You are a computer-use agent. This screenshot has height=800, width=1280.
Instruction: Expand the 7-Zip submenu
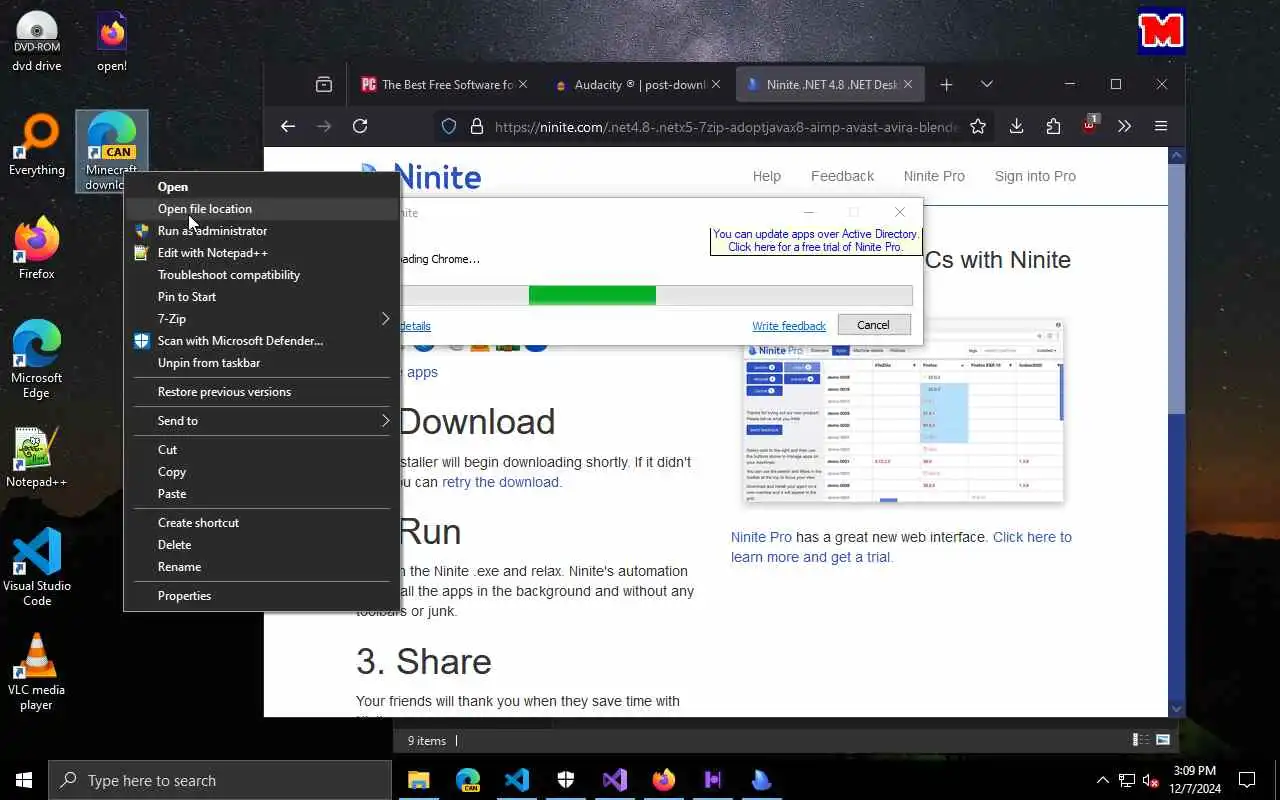[262, 319]
